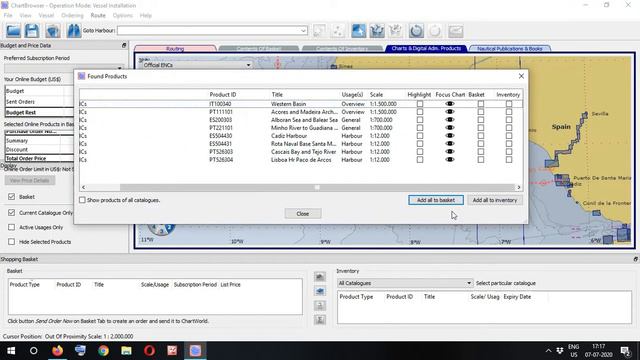The image size is (640, 360).
Task: Uncheck the Basket checkbox in left panel
Action: tap(11, 197)
